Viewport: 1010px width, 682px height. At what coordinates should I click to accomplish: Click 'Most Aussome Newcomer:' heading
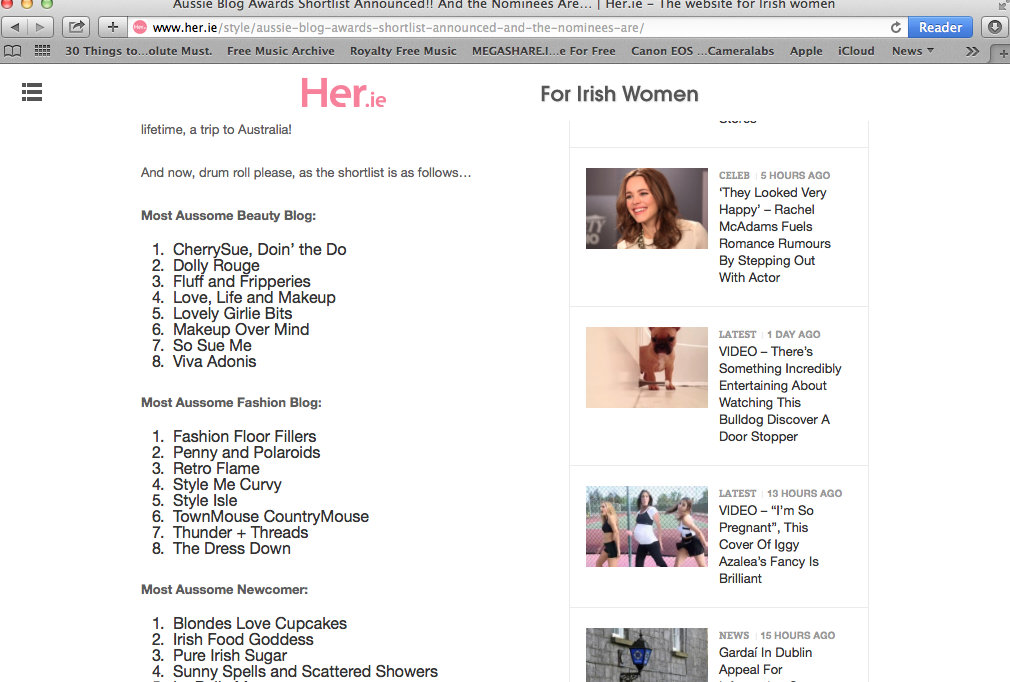tap(225, 590)
